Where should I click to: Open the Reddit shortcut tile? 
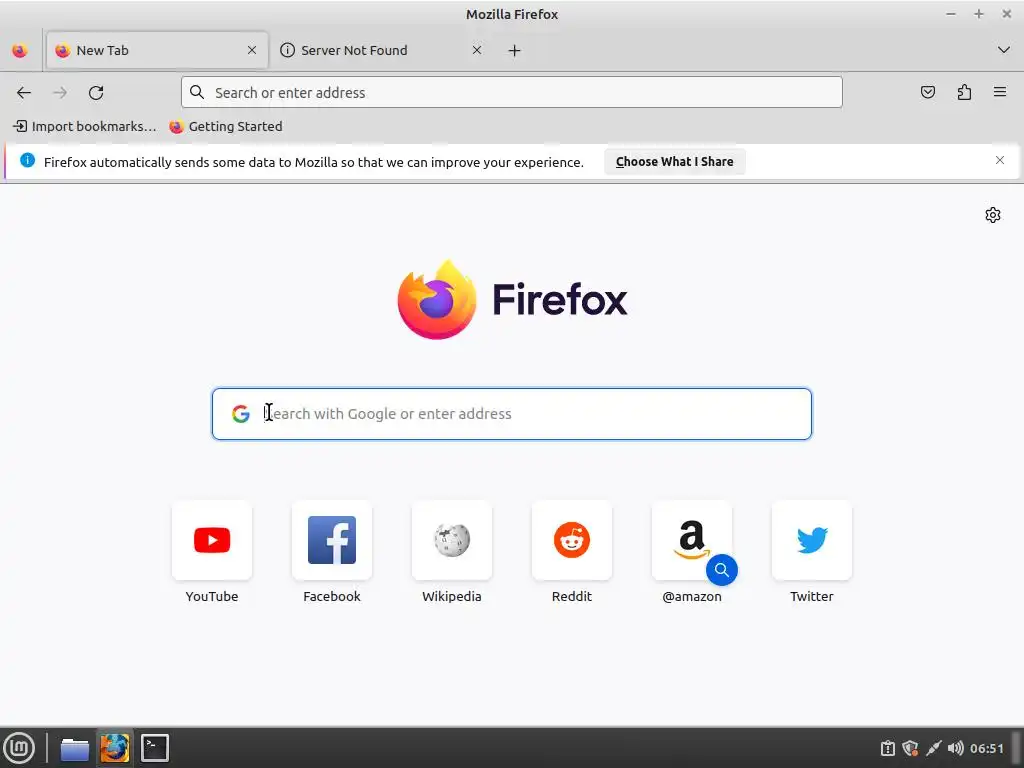572,540
